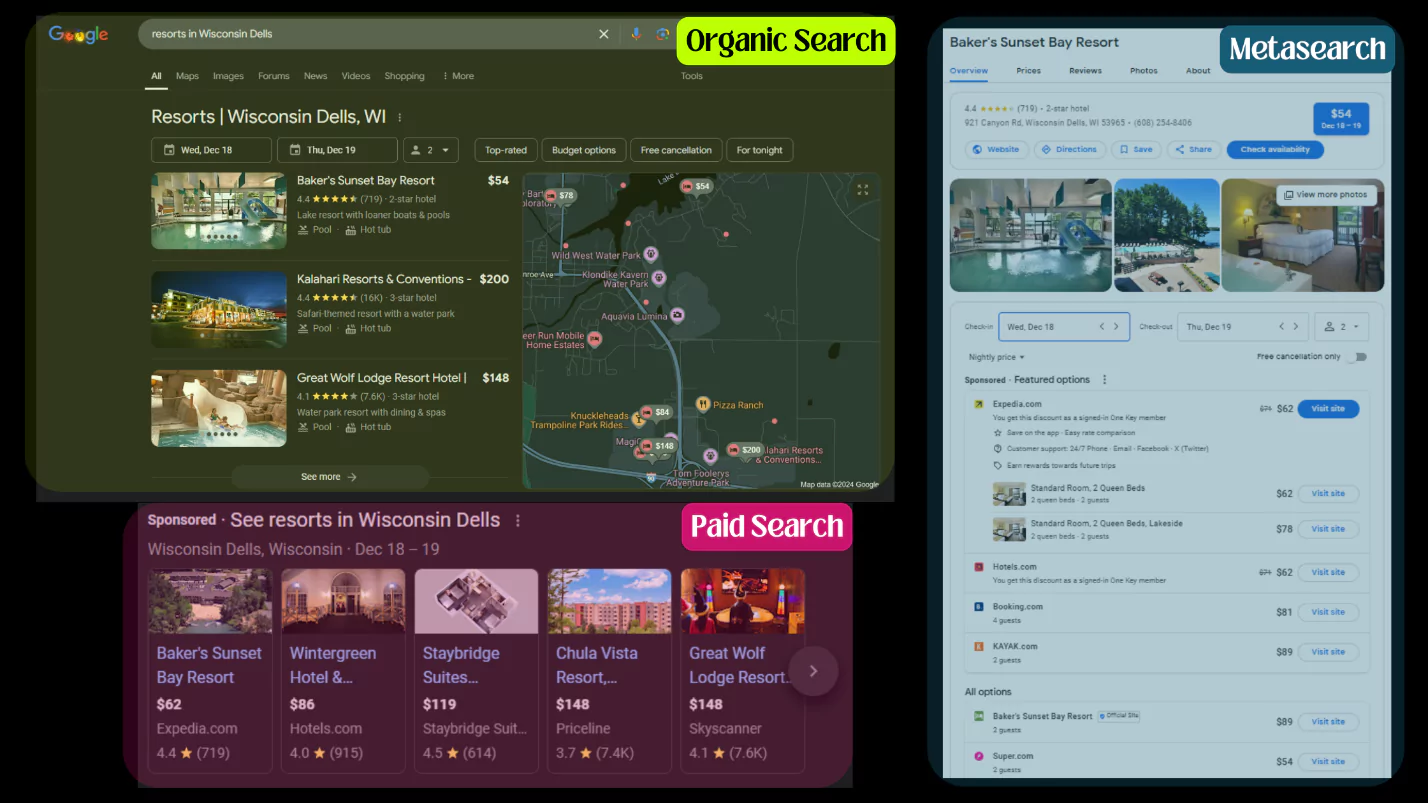Click Visit site for Standard Room Lakeside
Image resolution: width=1428 pixels, height=803 pixels.
point(1328,529)
